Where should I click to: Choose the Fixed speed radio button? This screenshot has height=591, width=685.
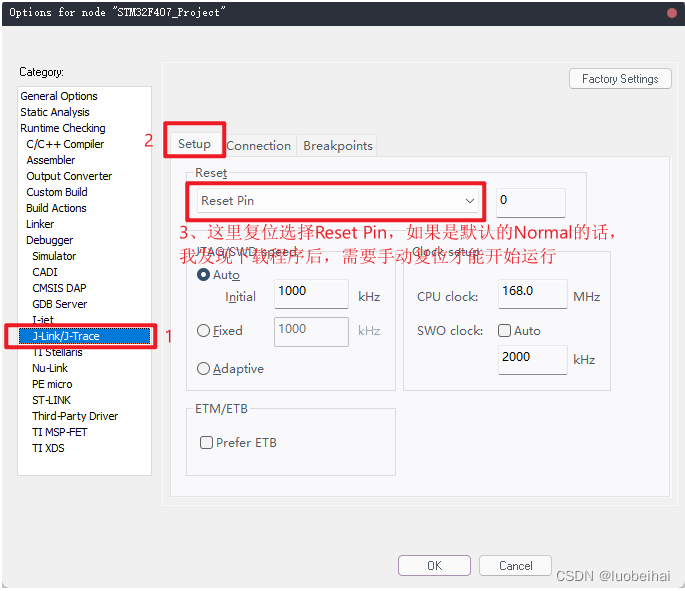(x=204, y=331)
